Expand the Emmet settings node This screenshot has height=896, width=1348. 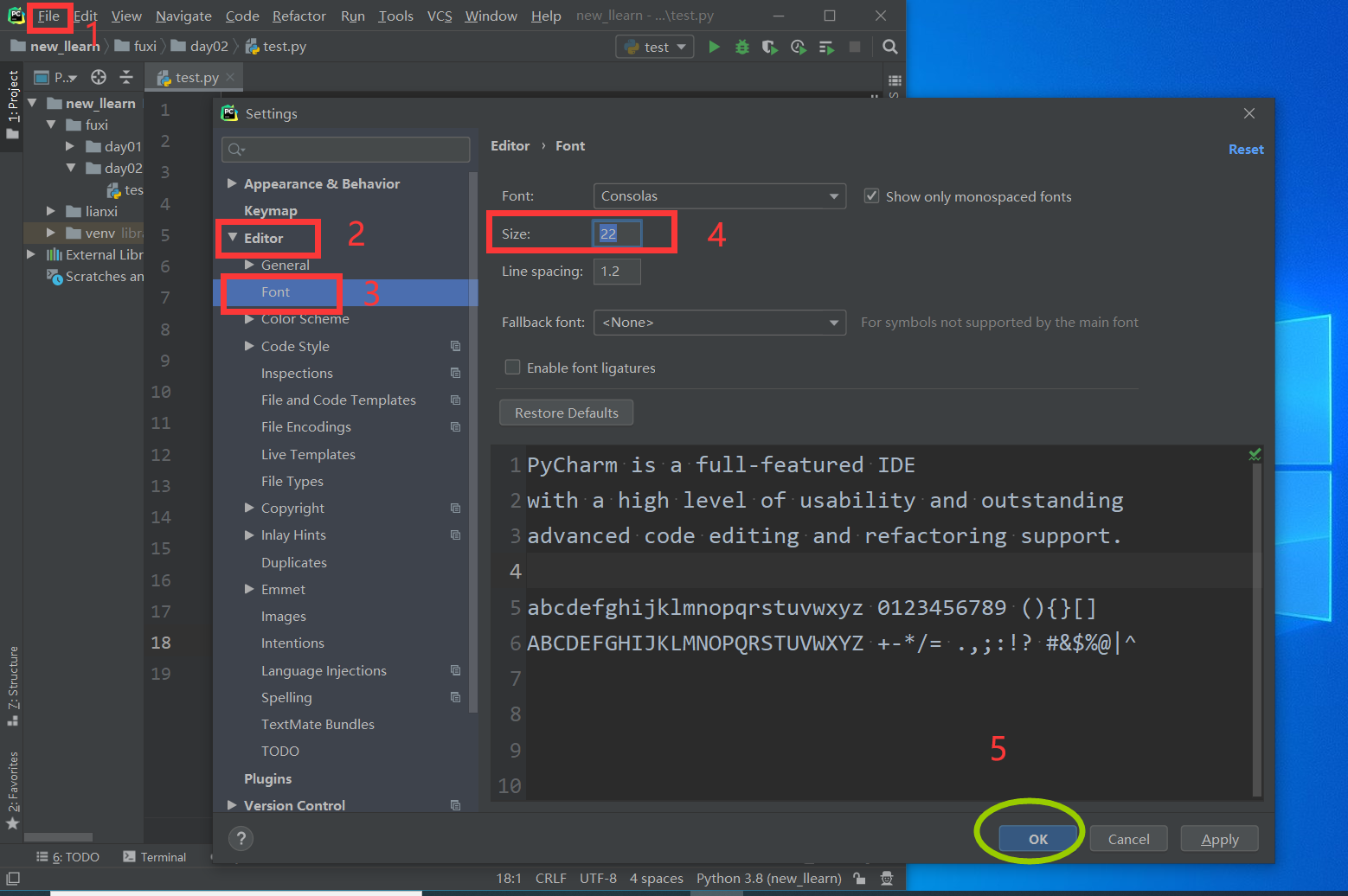(x=249, y=589)
